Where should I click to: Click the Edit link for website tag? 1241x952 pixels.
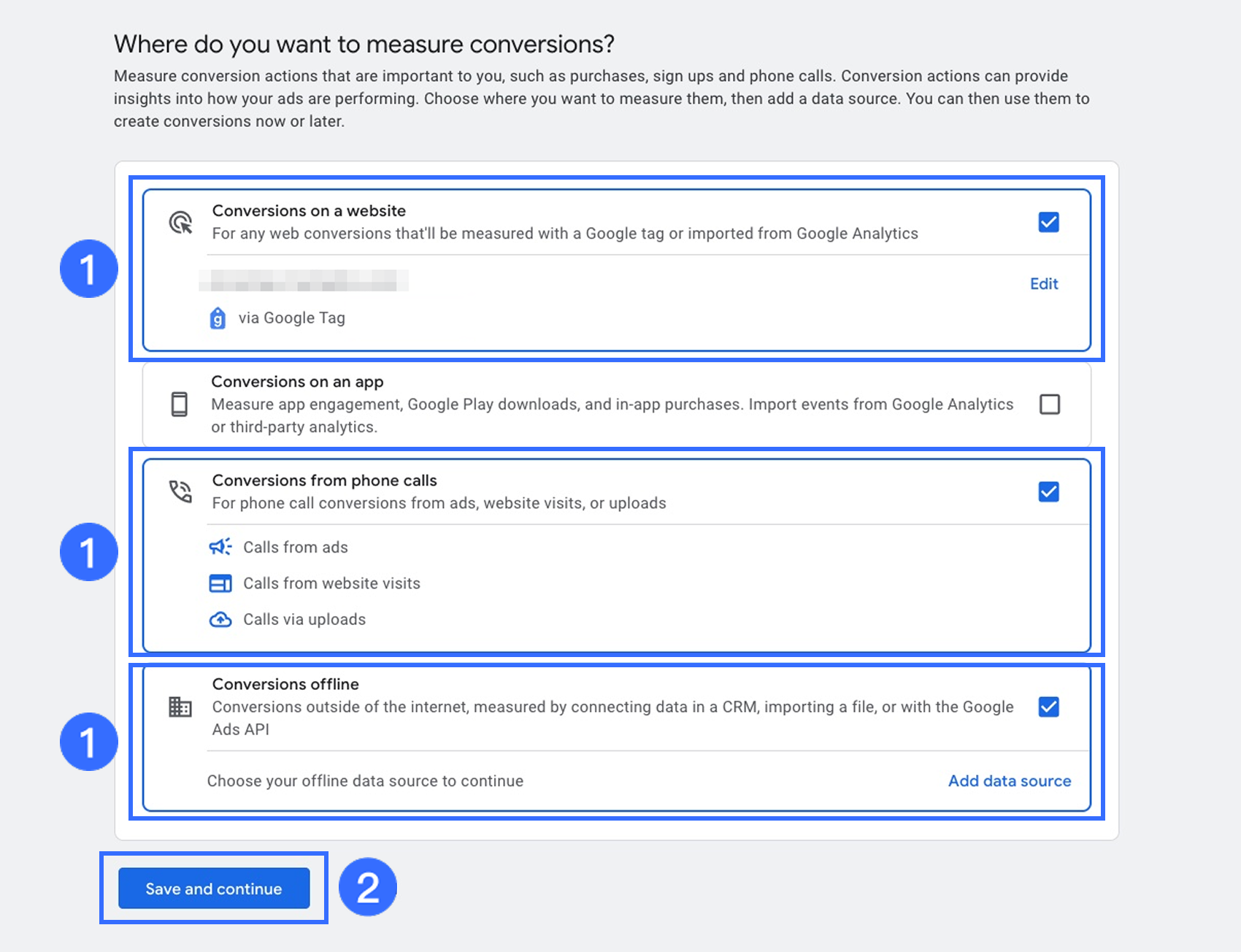[1043, 284]
